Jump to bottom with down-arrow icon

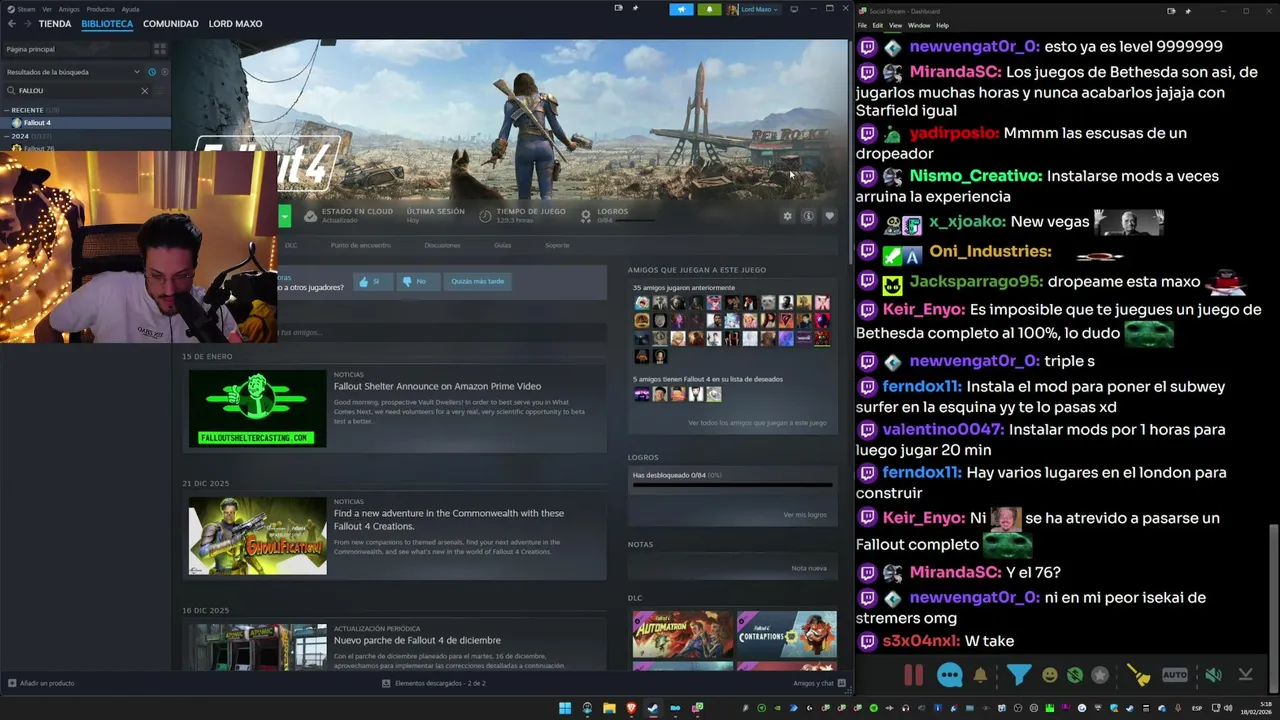1245,675
